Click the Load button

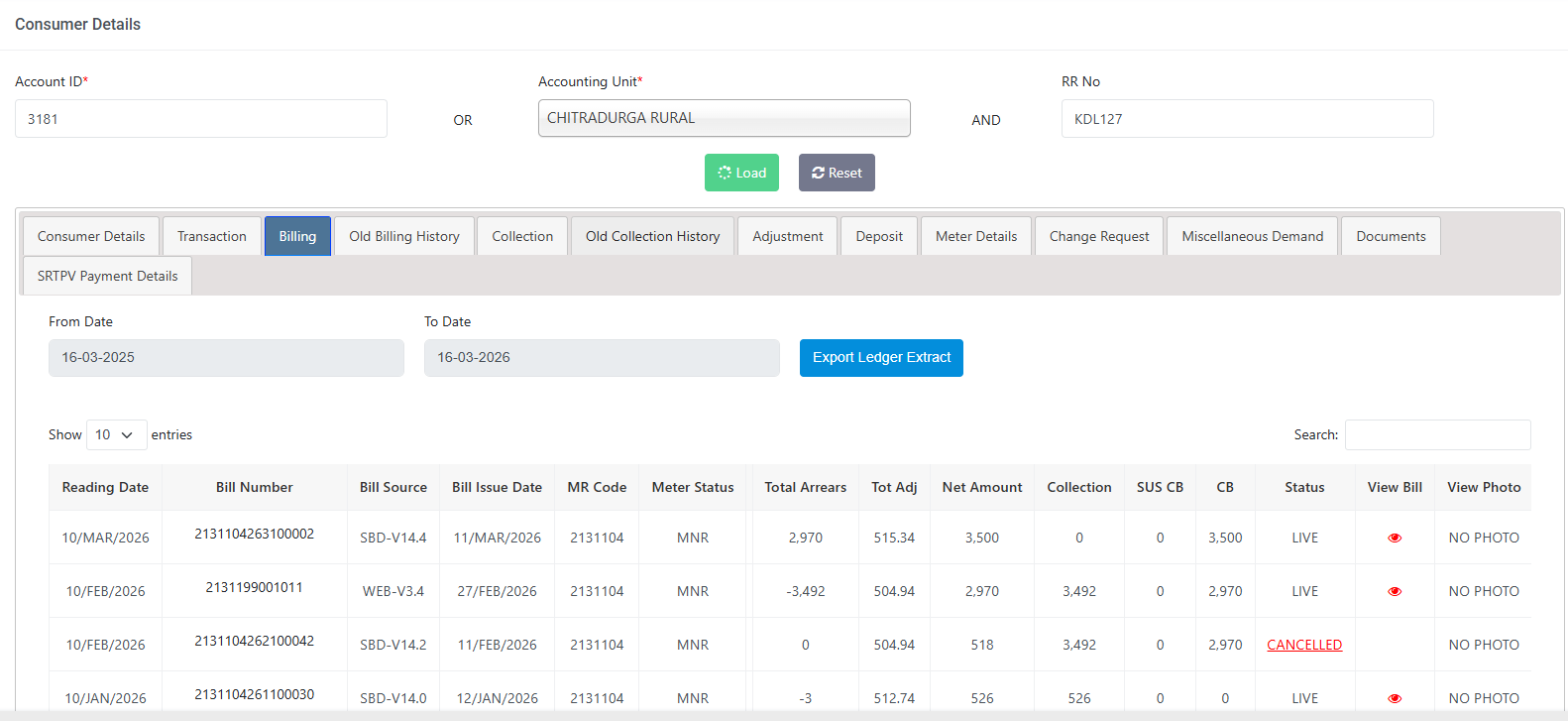tap(741, 173)
